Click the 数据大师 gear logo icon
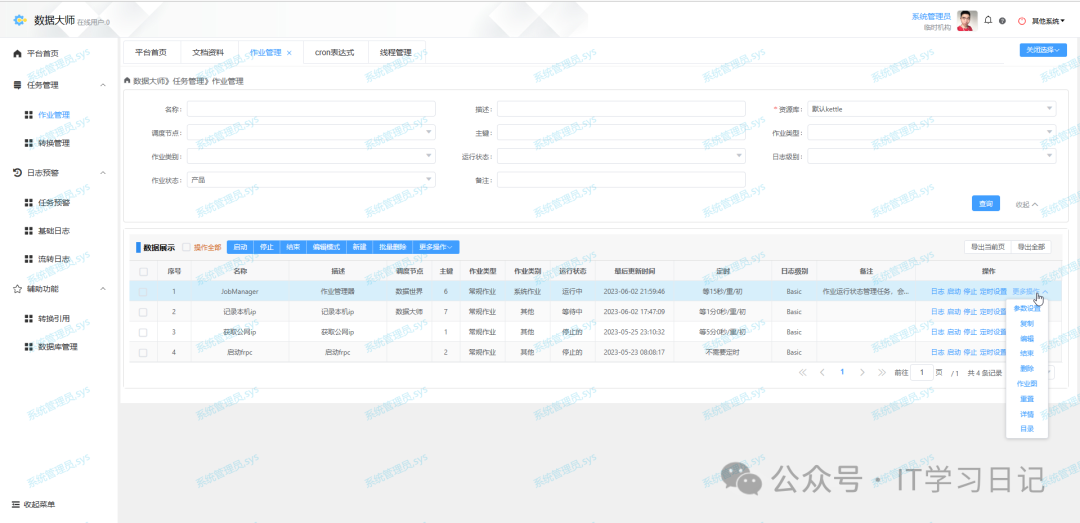Image resolution: width=1080 pixels, height=523 pixels. click(19, 21)
